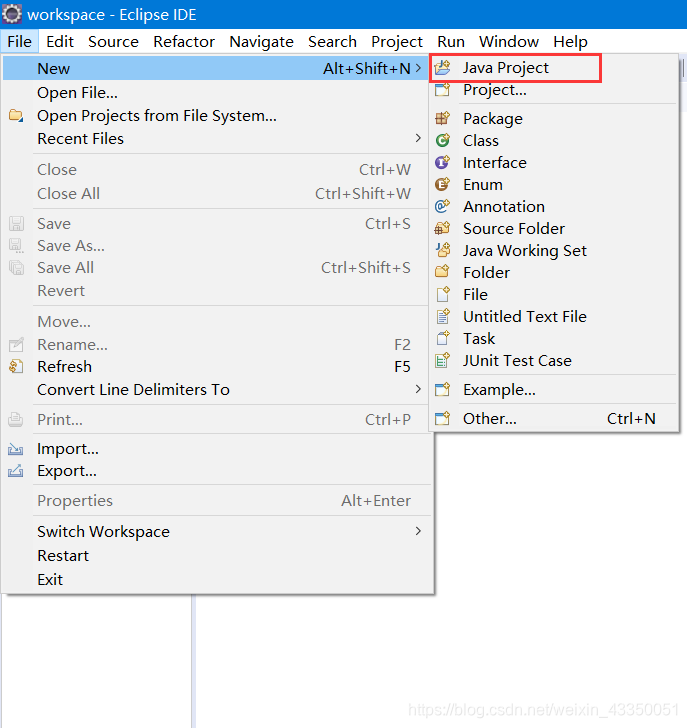Select JUnit Test Case entry
The image size is (687, 728).
[553, 360]
